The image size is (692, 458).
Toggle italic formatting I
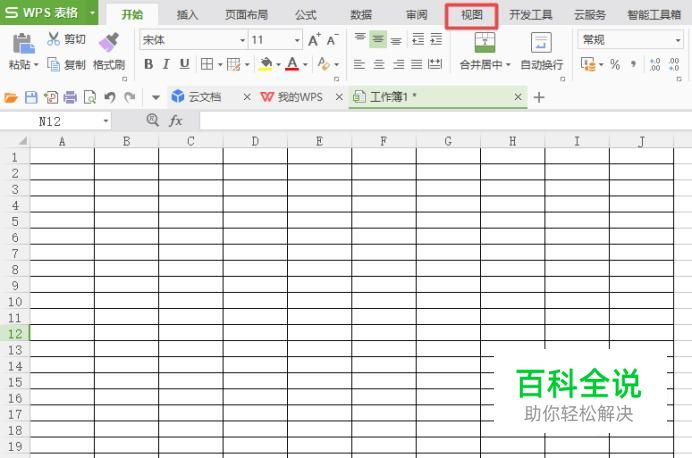tap(166, 64)
